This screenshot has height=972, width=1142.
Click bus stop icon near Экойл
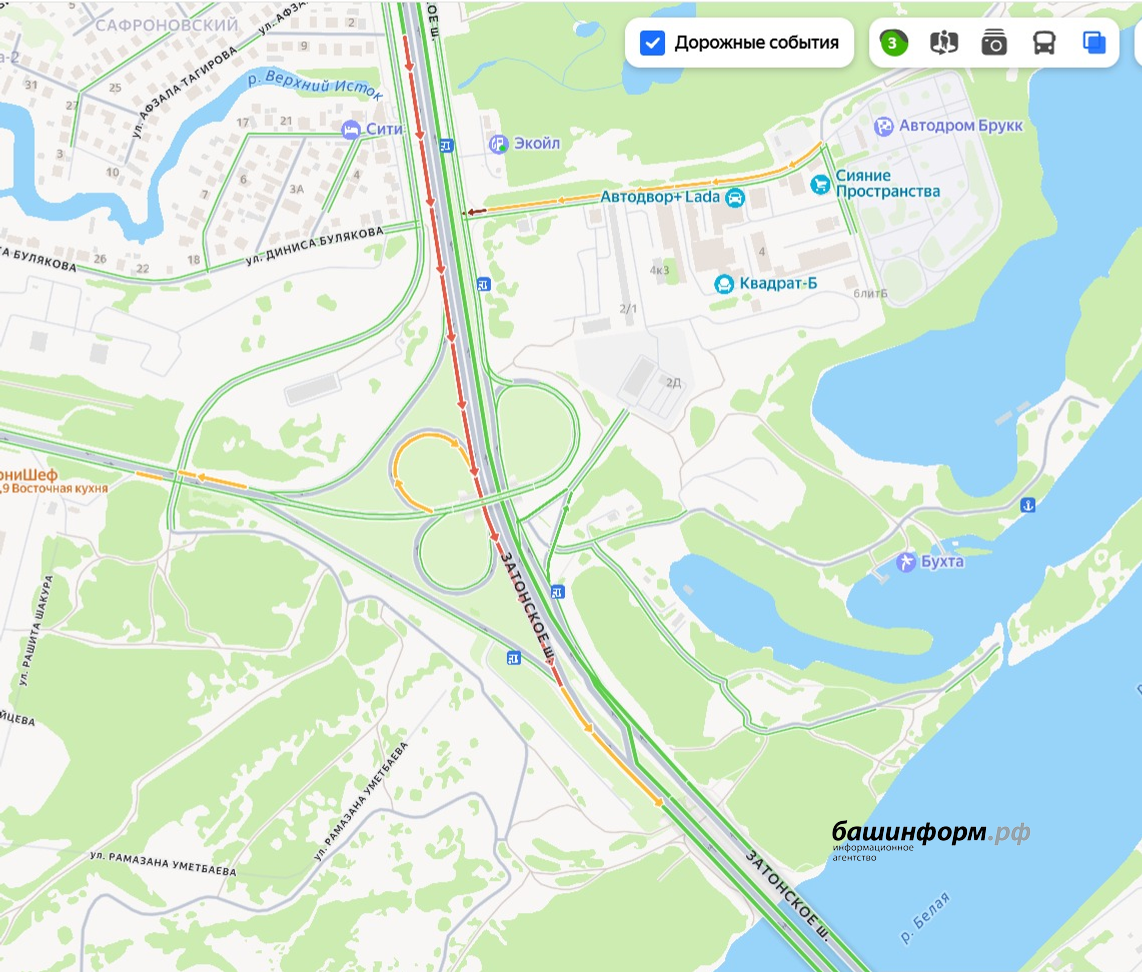click(x=446, y=146)
